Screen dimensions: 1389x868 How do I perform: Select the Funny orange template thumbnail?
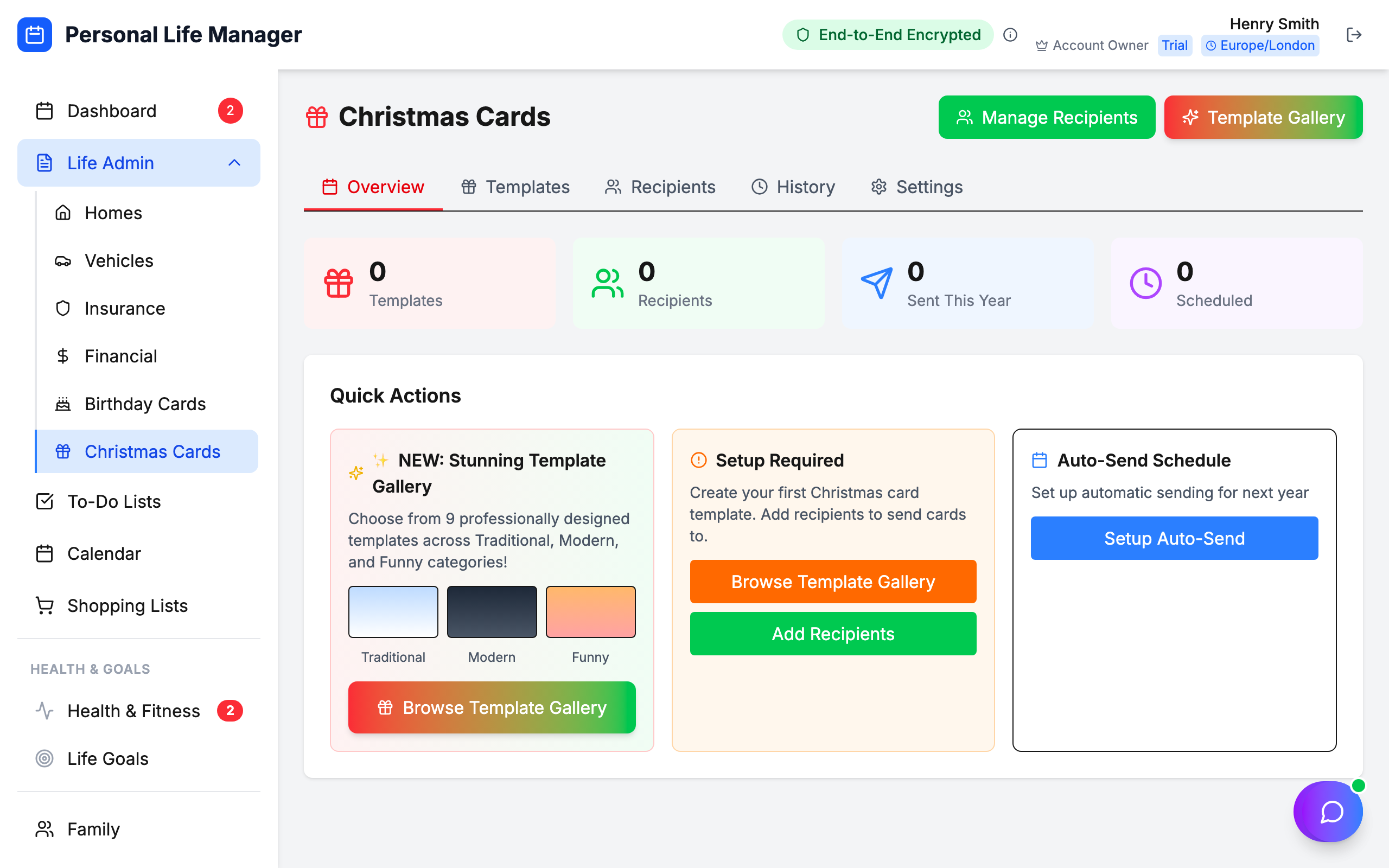point(590,612)
